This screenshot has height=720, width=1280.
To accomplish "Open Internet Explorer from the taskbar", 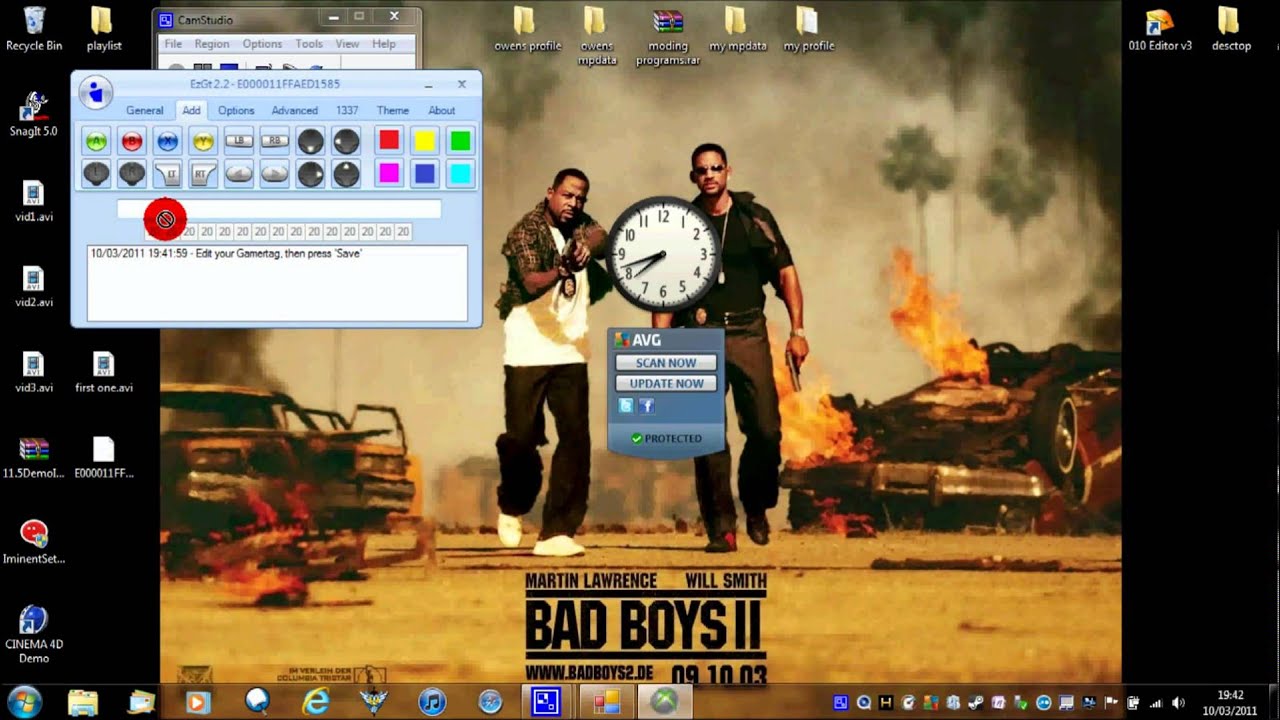I will click(x=314, y=702).
